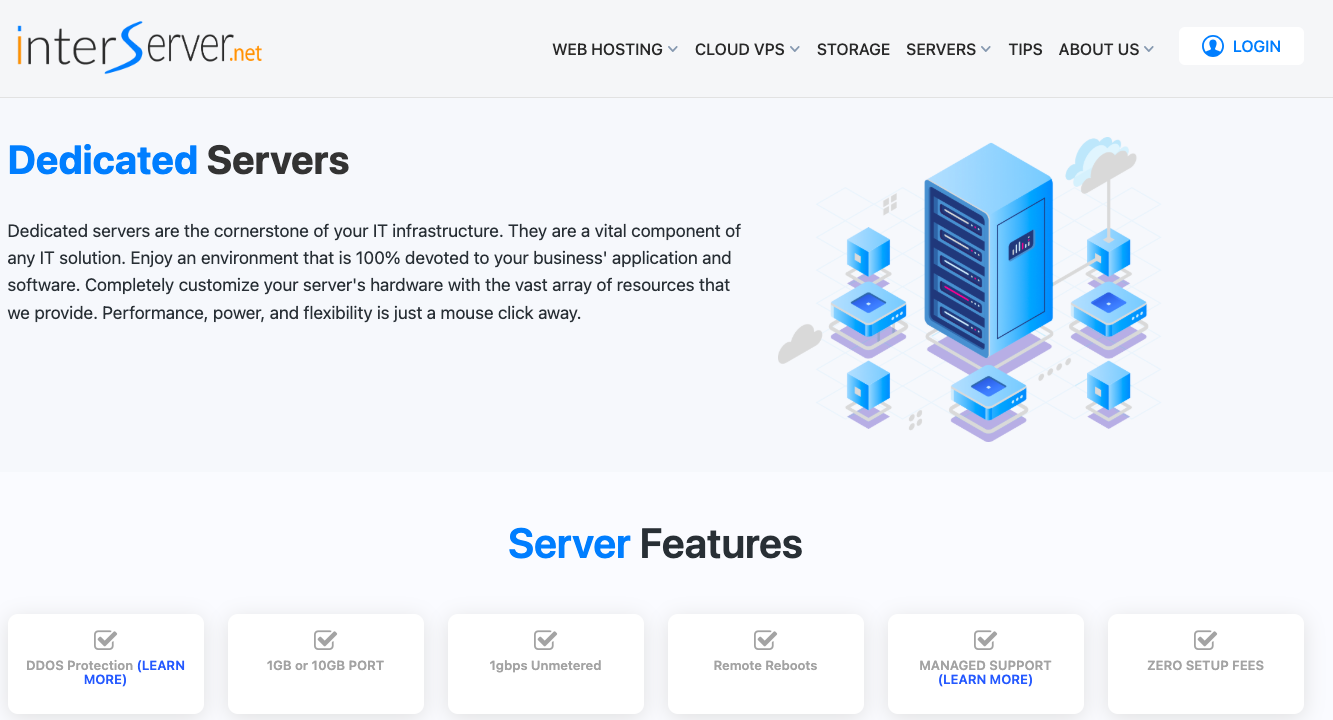Go to the Storage page
Image resolution: width=1333 pixels, height=720 pixels.
[x=853, y=49]
